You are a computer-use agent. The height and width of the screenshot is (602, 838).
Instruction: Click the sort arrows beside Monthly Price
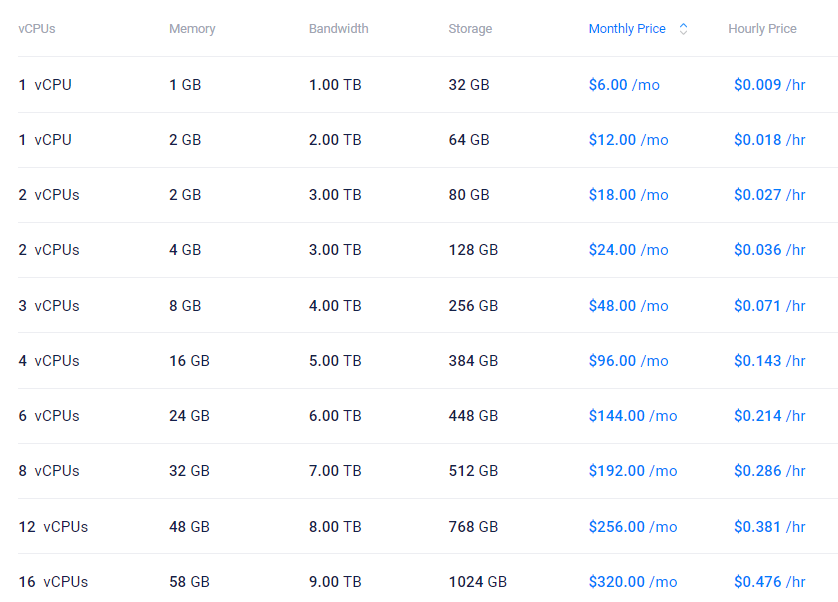(x=684, y=29)
